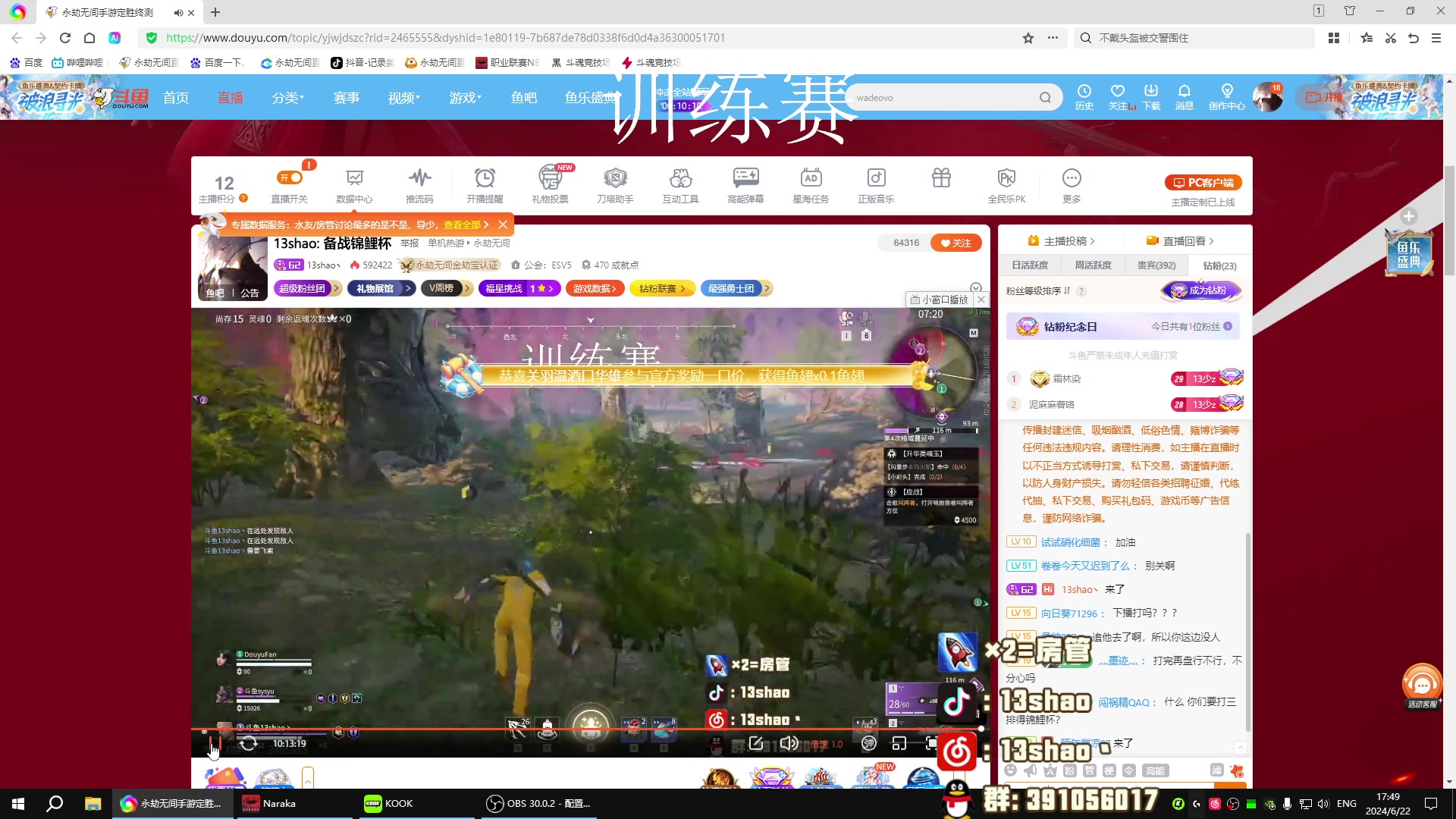Expand 超级粉丝团 badge
This screenshot has height=819, width=1456.
(308, 288)
